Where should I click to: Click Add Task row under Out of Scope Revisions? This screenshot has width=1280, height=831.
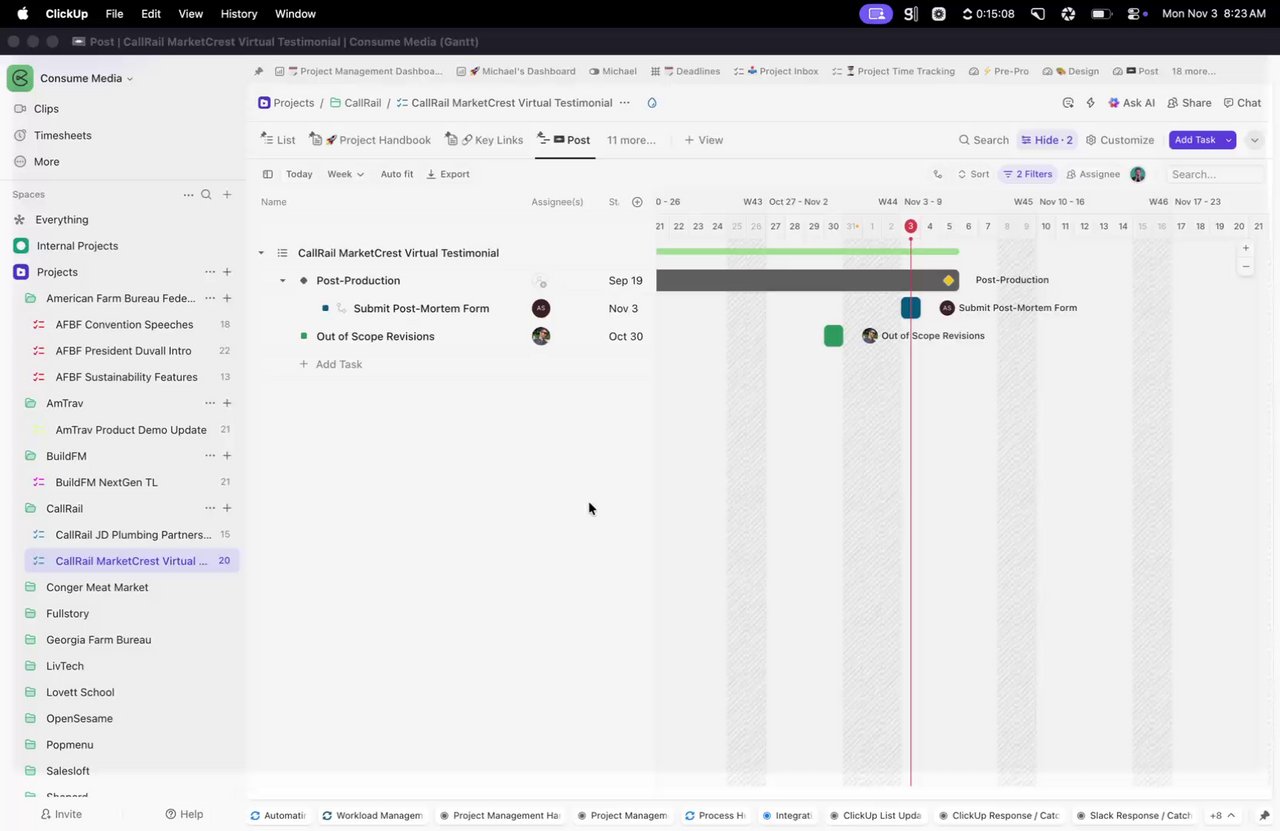(331, 364)
